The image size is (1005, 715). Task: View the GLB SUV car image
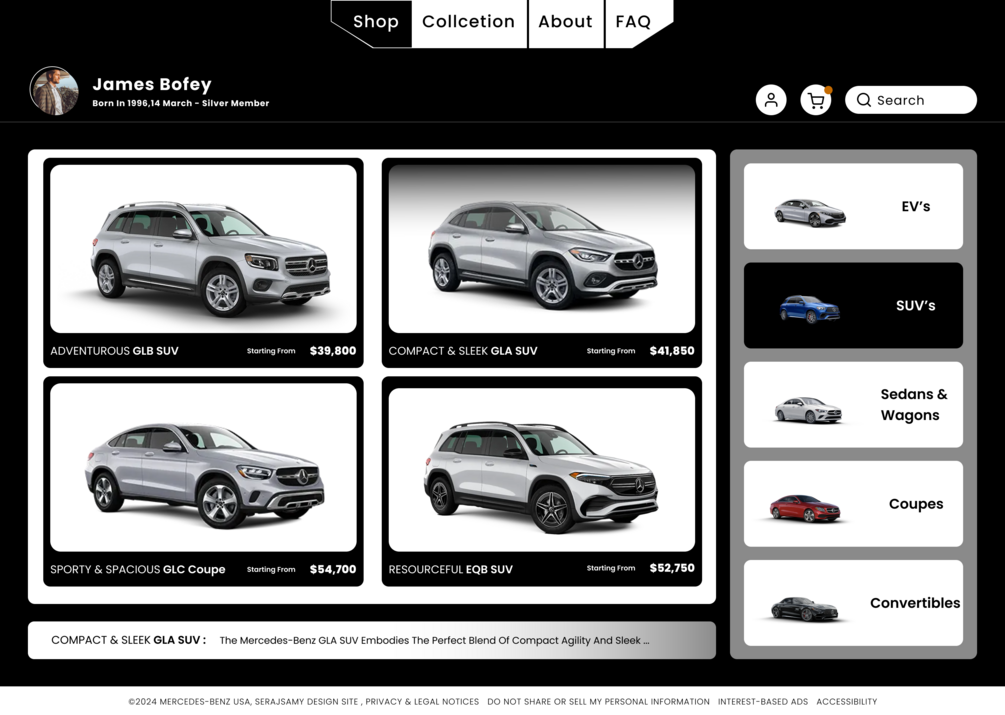pos(203,249)
